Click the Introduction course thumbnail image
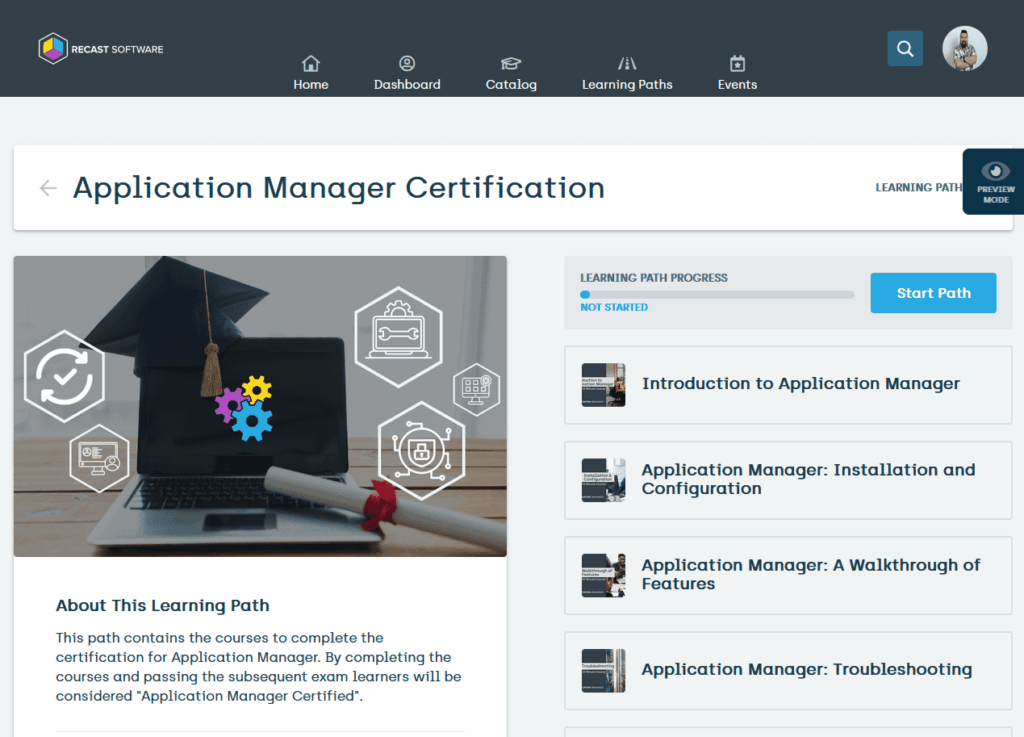Image resolution: width=1024 pixels, height=737 pixels. coord(603,384)
